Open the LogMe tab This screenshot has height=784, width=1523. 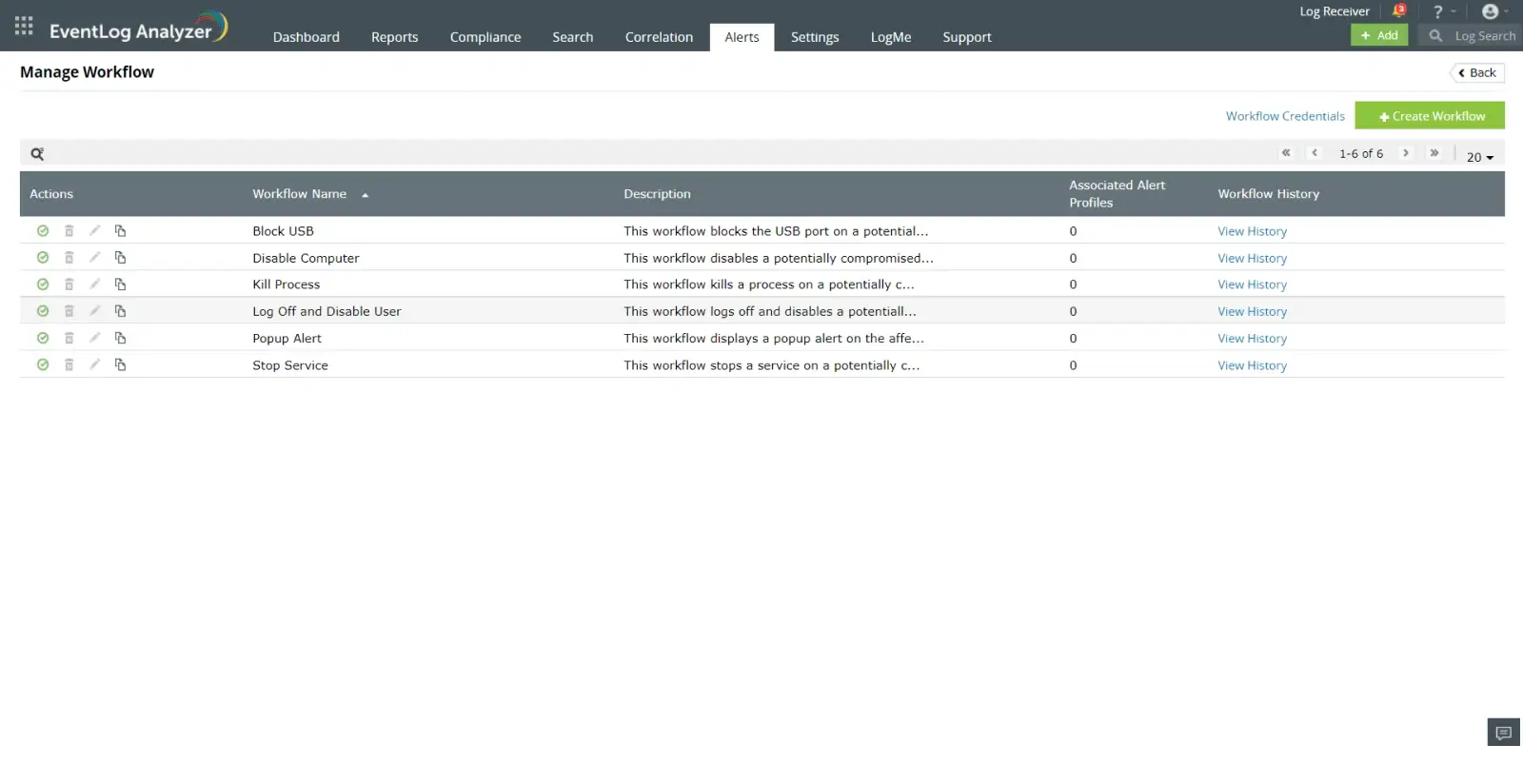tap(891, 37)
